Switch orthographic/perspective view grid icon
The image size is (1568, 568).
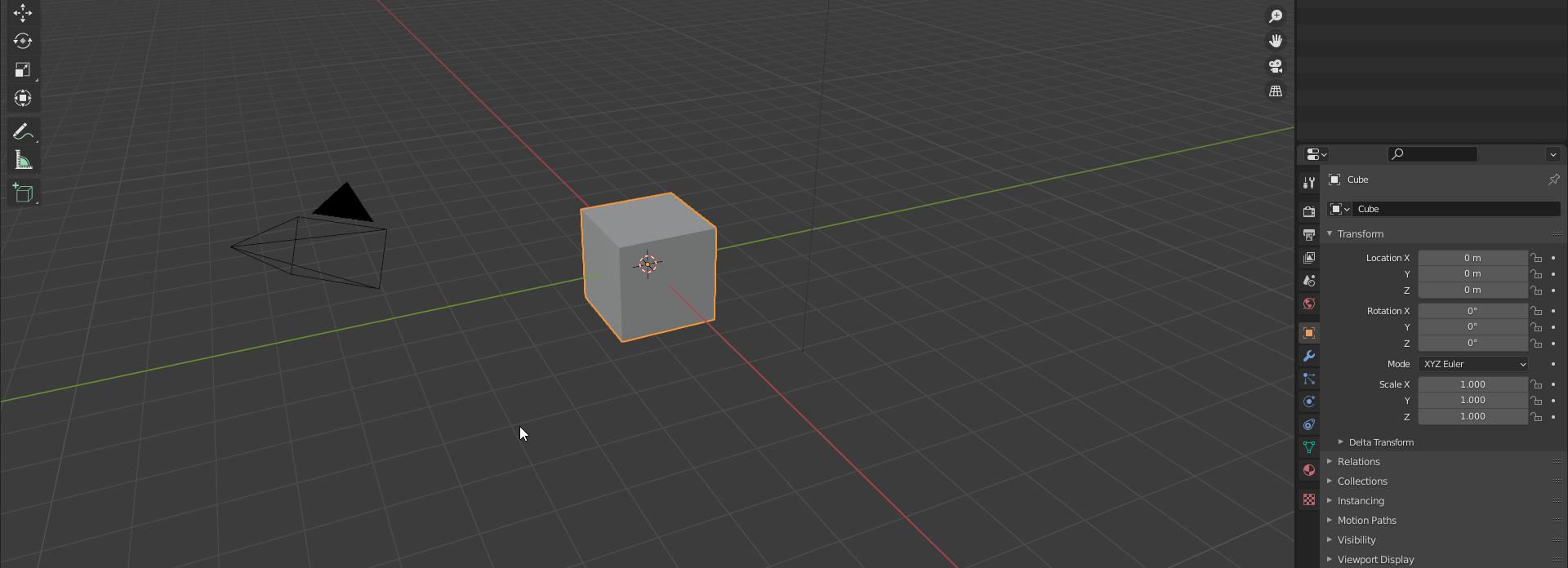(1275, 91)
